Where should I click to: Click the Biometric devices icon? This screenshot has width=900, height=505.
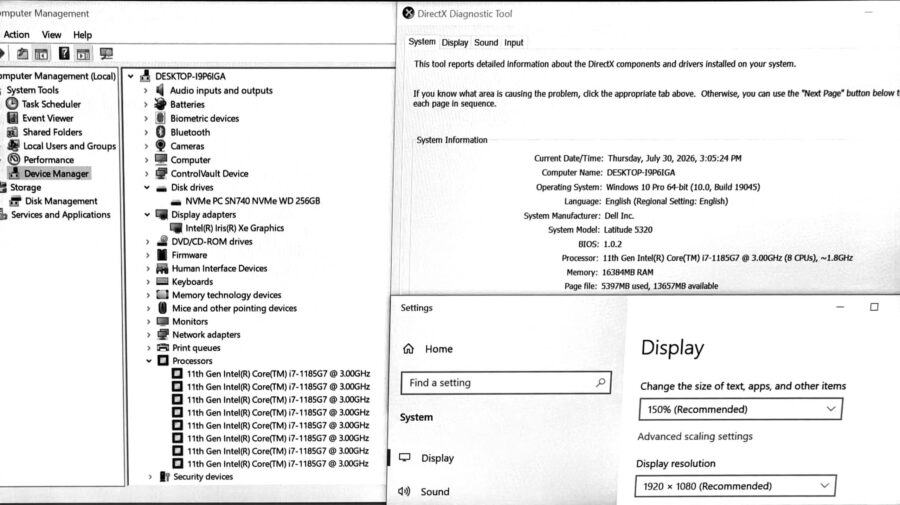[x=161, y=118]
